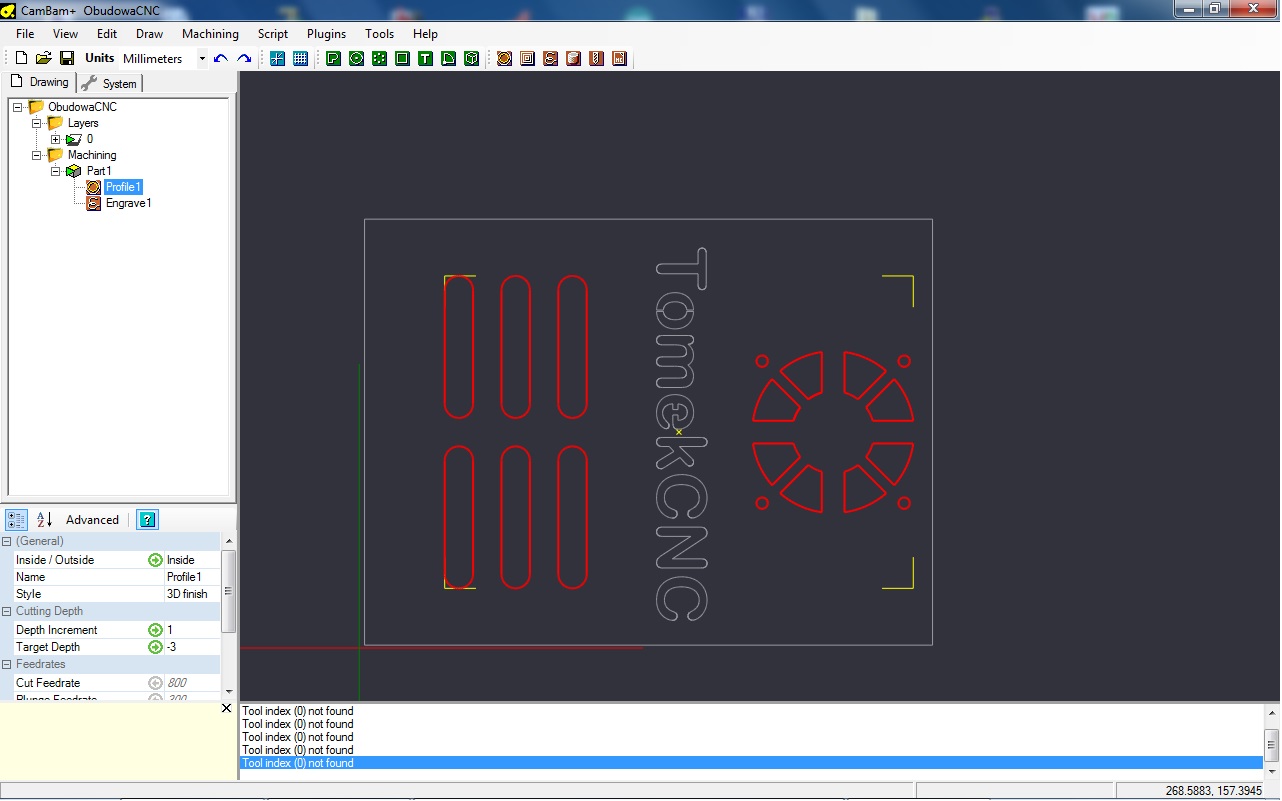The height and width of the screenshot is (801, 1282).
Task: Open the Units dropdown
Action: pos(201,58)
